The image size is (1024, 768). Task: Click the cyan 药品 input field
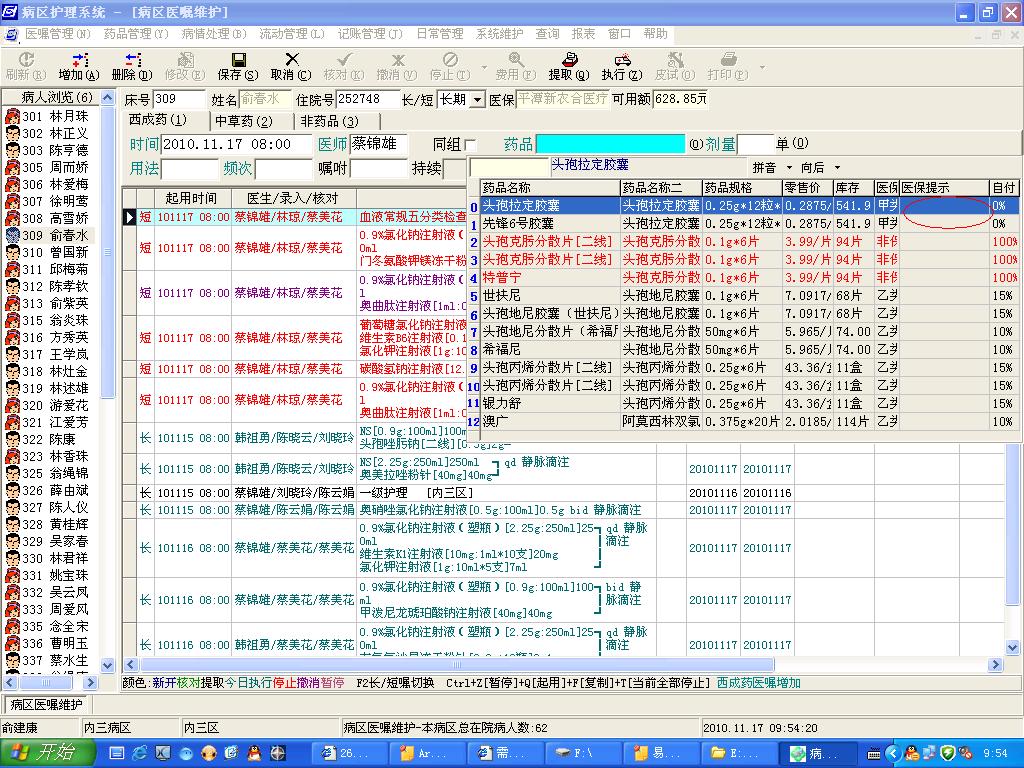(x=610, y=144)
